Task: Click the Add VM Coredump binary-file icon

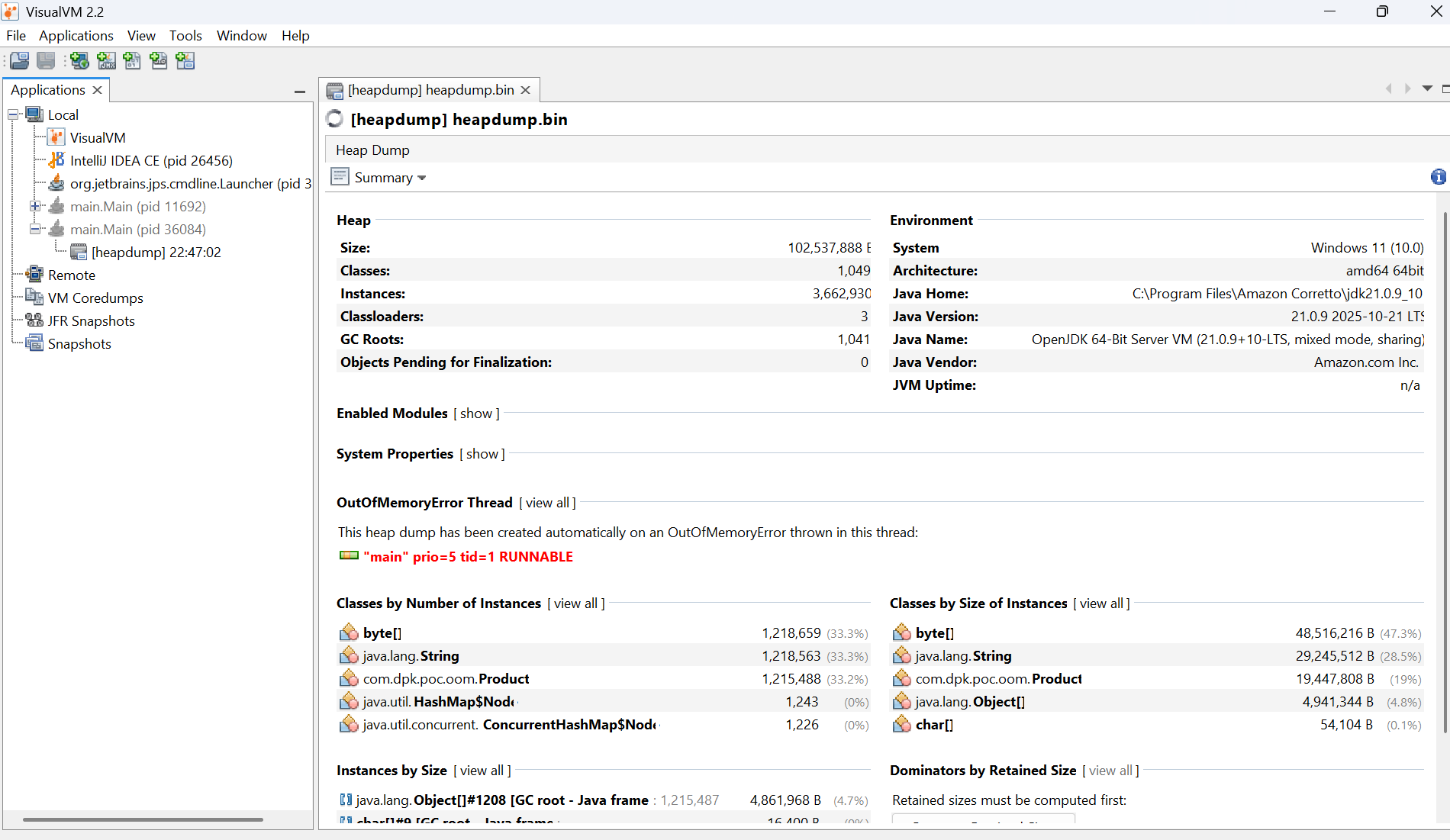Action: click(132, 61)
